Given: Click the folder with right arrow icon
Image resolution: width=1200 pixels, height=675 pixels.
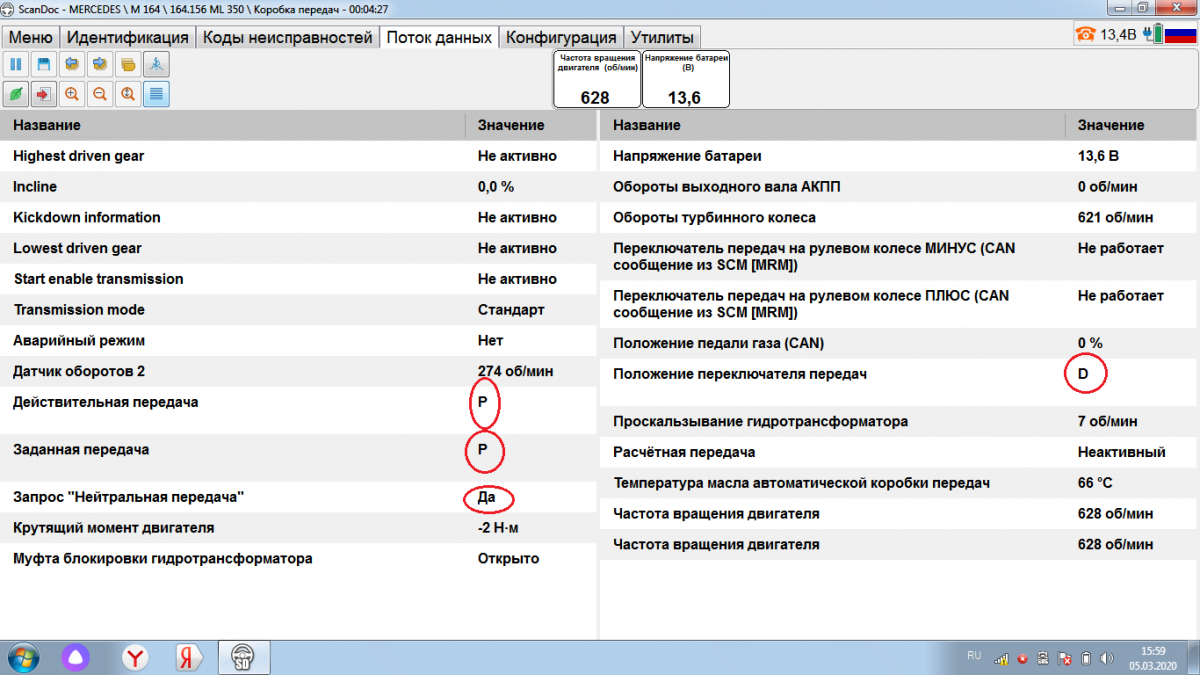Looking at the screenshot, I should click(x=100, y=66).
